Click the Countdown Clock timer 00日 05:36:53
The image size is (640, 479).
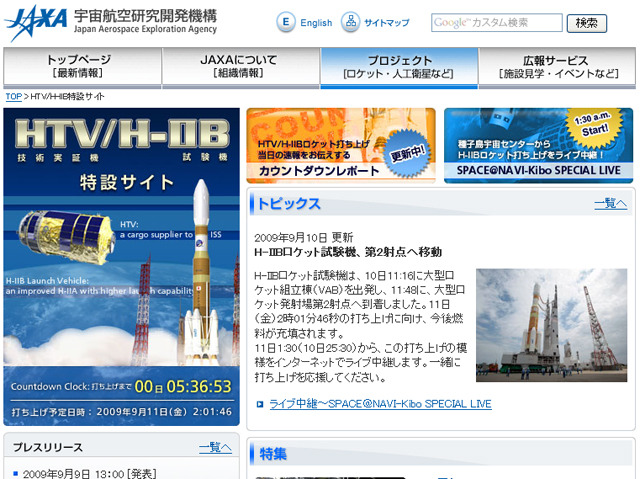(183, 386)
